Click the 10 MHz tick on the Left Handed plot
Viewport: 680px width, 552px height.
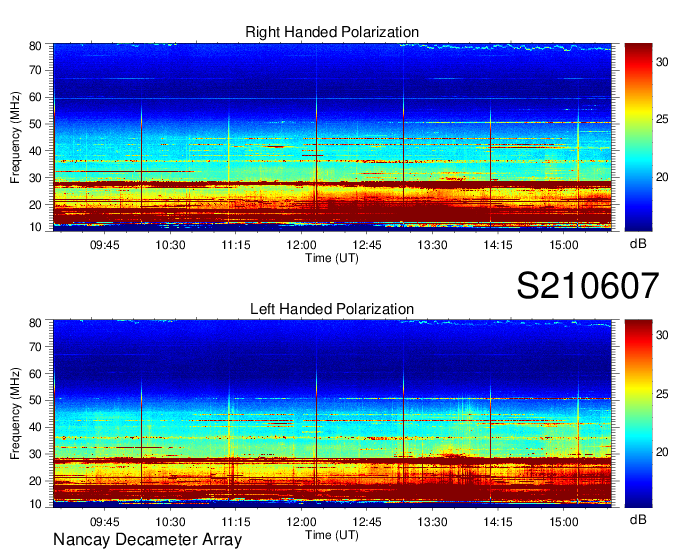pyautogui.click(x=35, y=504)
